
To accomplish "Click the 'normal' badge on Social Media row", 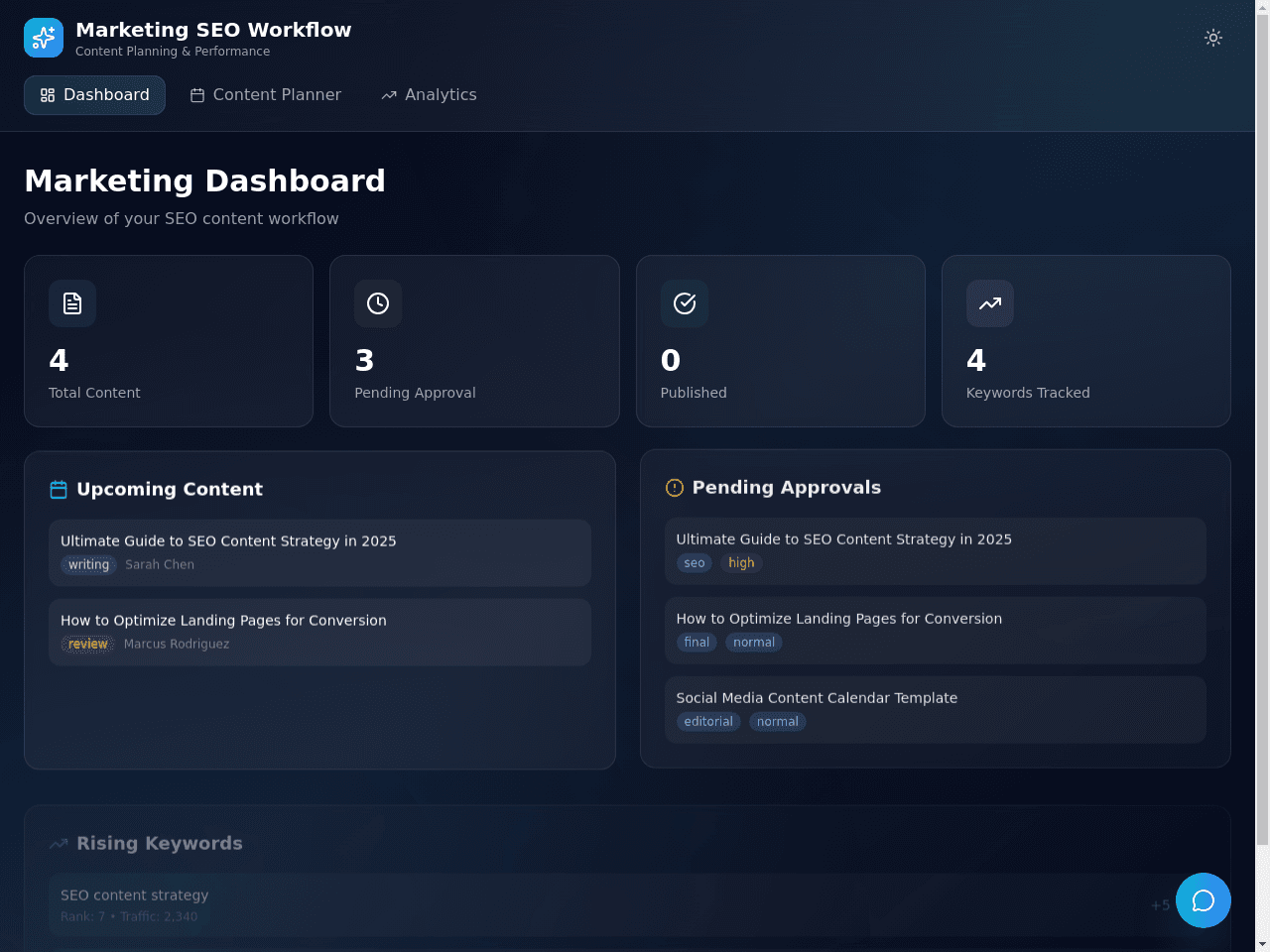I will pyautogui.click(x=778, y=722).
